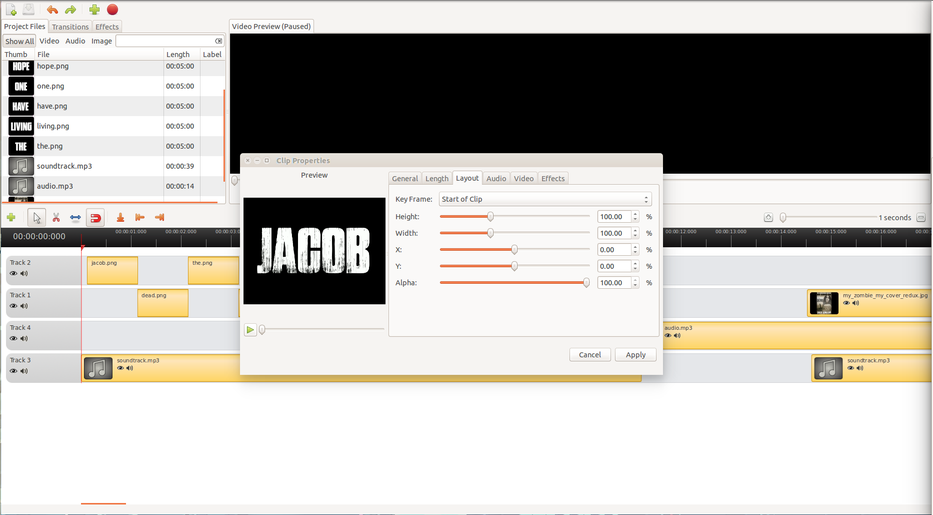Mute Track 2 with the speaker icon
The width and height of the screenshot is (933, 515).
(x=24, y=274)
